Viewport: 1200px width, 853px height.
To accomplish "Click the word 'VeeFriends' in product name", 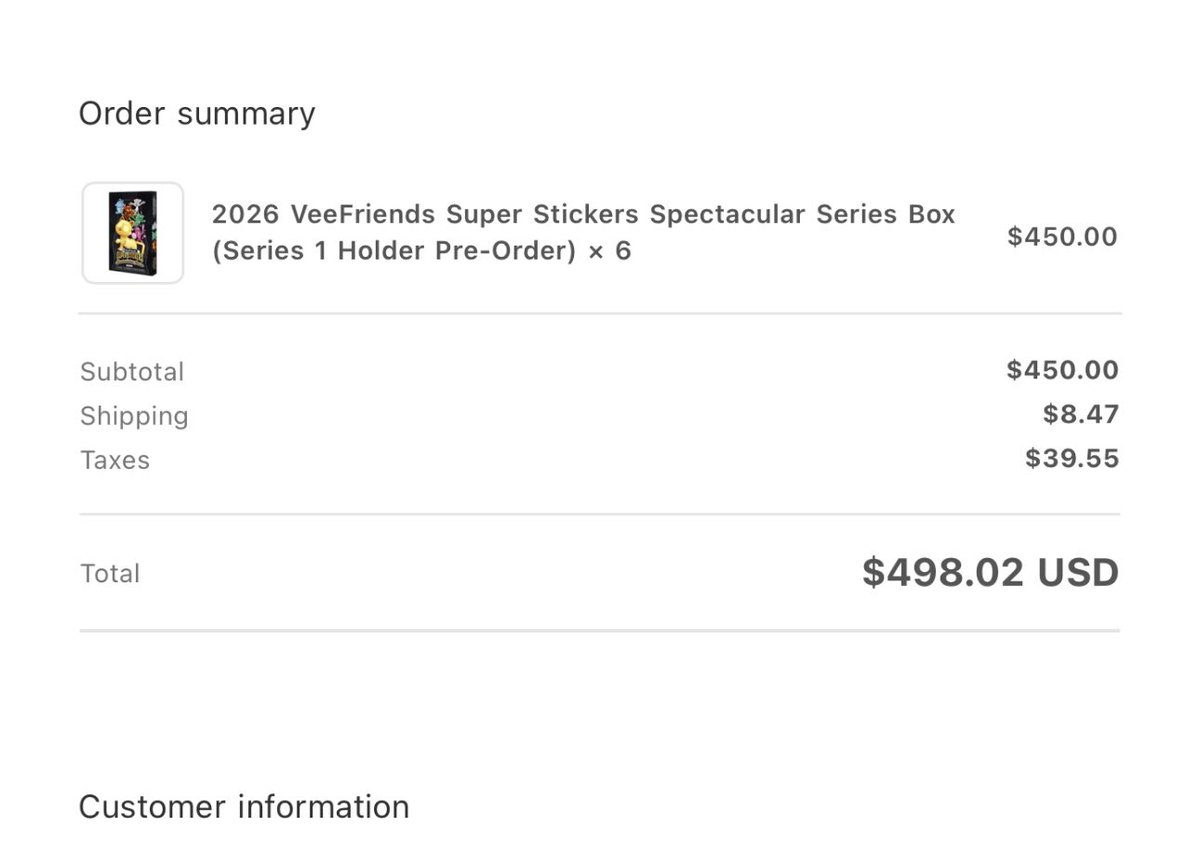I will 363,214.
